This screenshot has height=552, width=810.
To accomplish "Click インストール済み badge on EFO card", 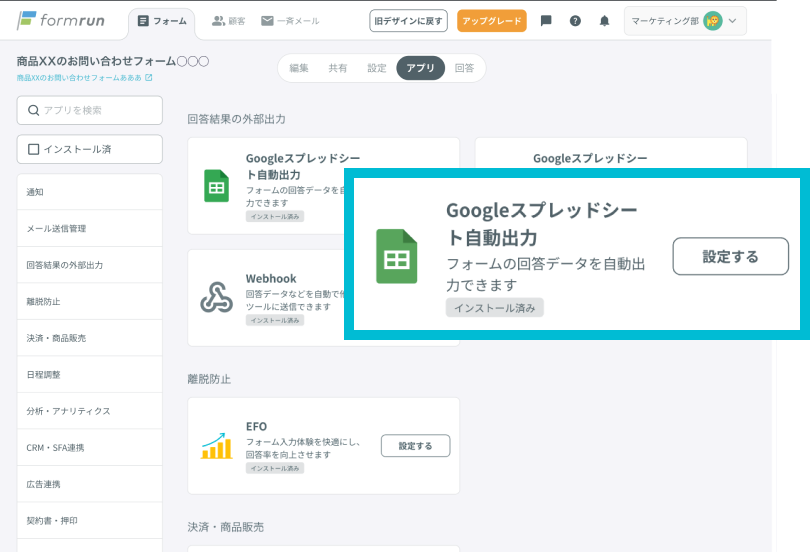I will (x=275, y=468).
